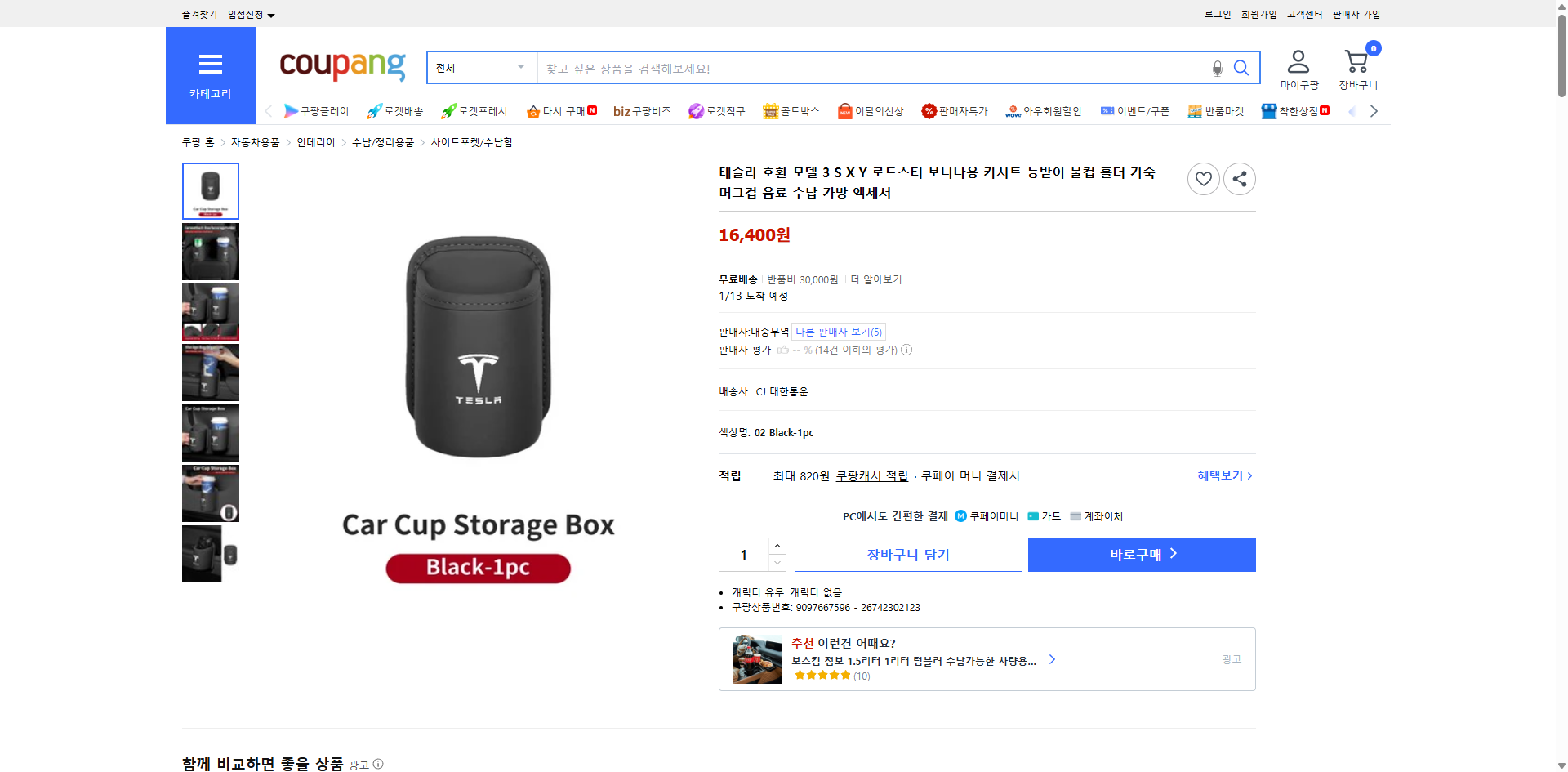This screenshot has width=1568, height=772.
Task: Click the product search input field
Action: tap(874, 69)
